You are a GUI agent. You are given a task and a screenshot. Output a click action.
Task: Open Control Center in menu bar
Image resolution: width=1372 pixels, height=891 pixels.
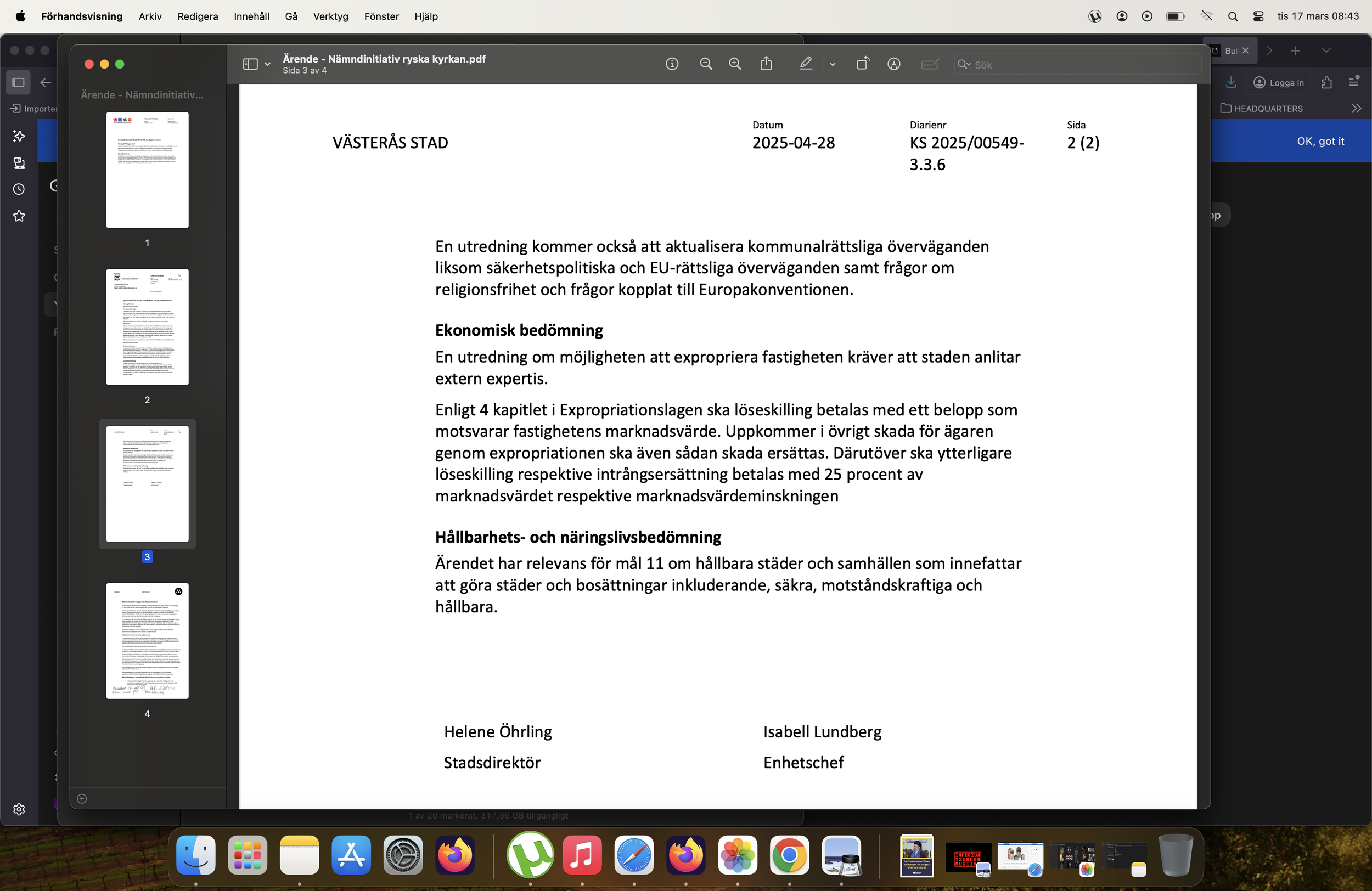(x=1258, y=16)
